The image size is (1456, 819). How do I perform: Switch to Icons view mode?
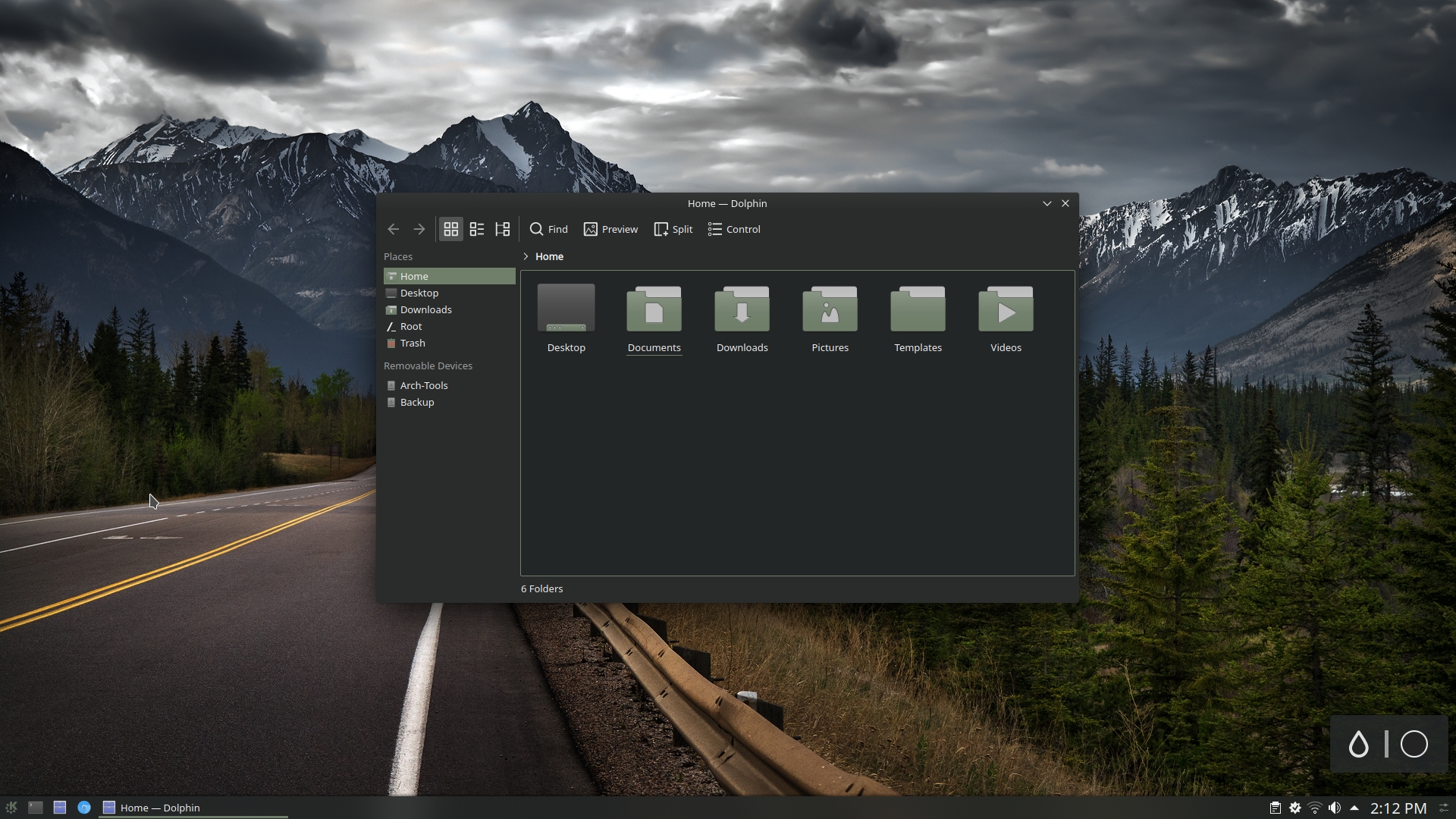click(451, 229)
